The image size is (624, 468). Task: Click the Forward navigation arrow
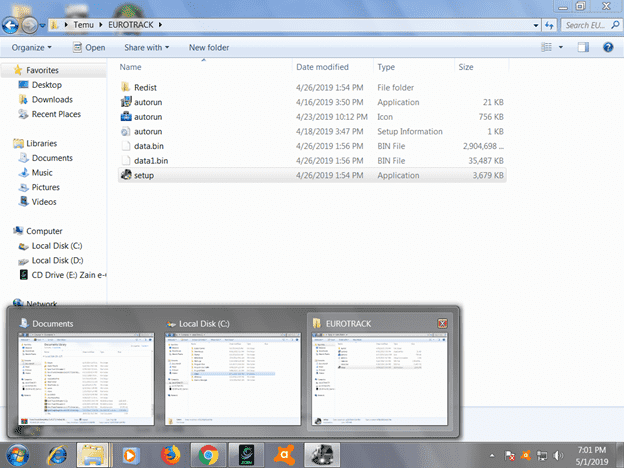(29, 25)
